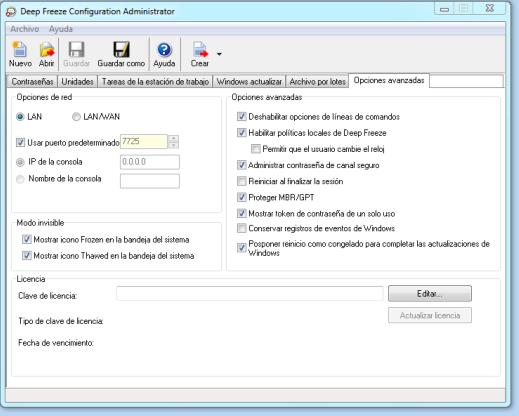Screen dimensions: 519x416
Task: Select IP de la consola radio button
Action: point(20,162)
